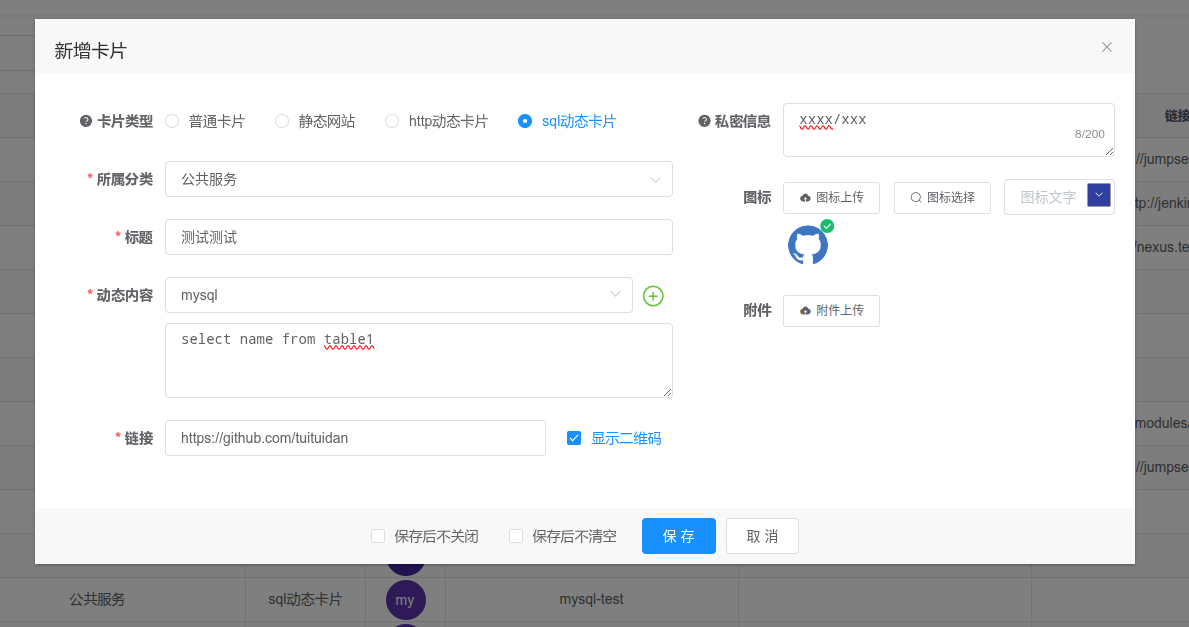Click the 图标上传 button

(831, 198)
